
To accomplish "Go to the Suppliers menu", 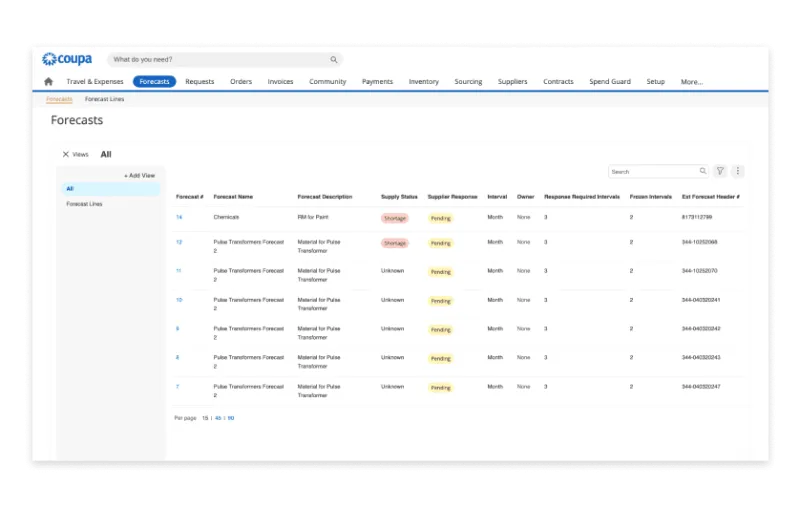I will coord(512,82).
